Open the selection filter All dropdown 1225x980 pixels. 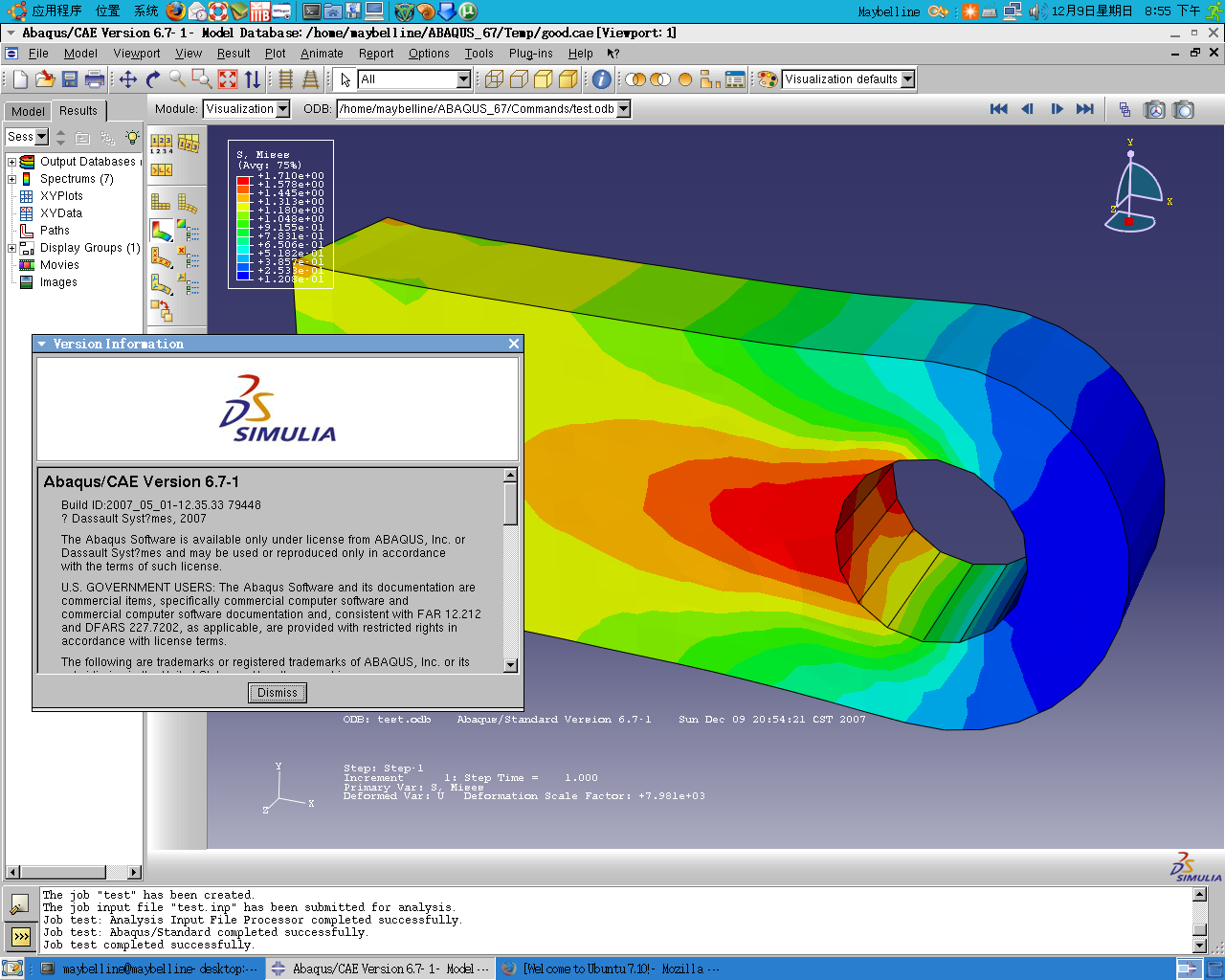coord(464,79)
